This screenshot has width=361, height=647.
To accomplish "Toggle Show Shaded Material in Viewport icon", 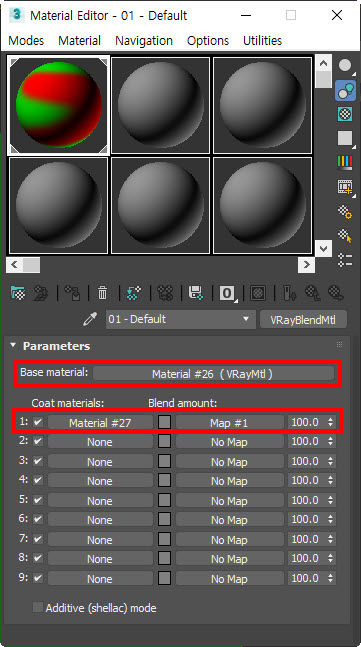I will 258,293.
